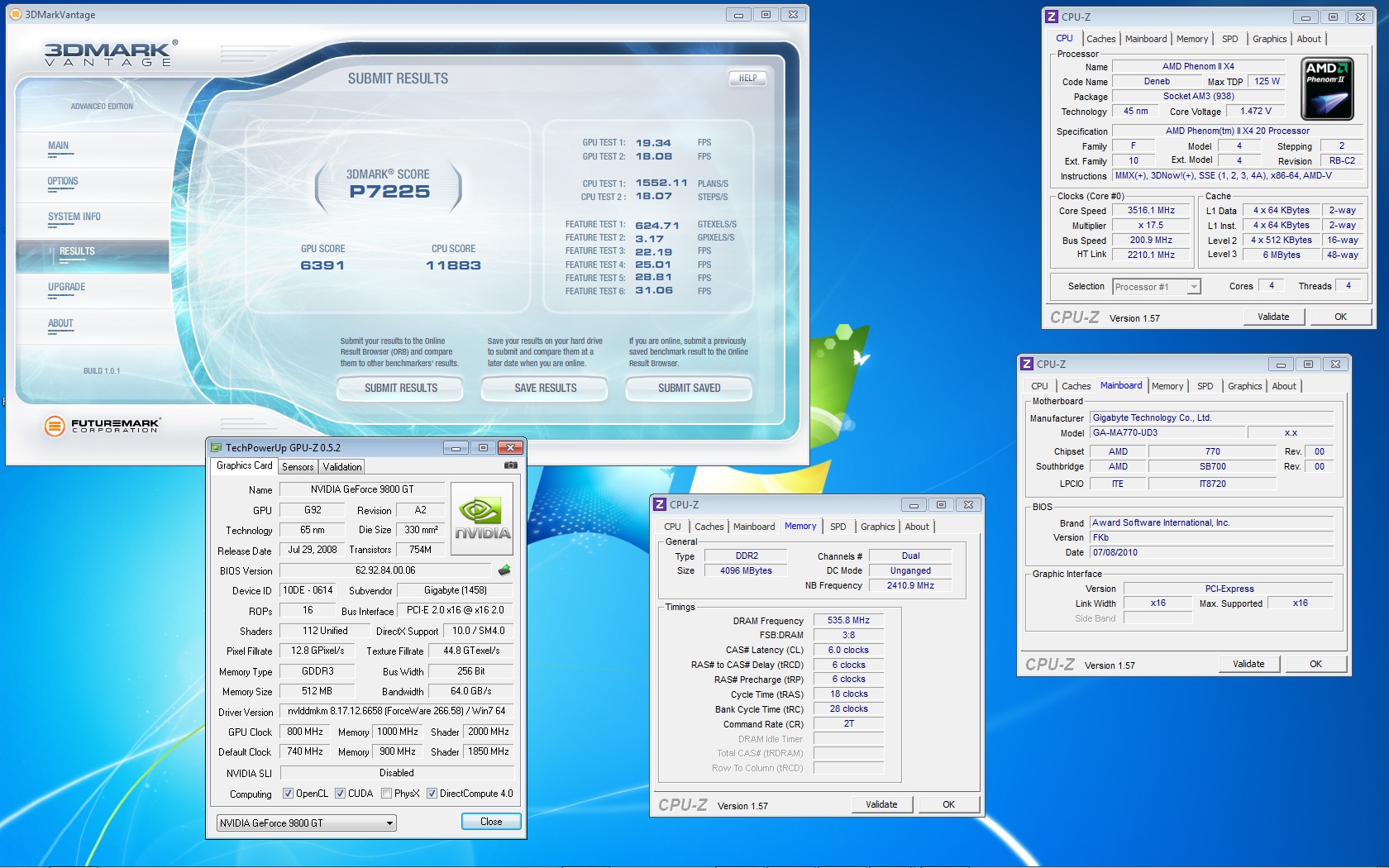This screenshot has height=868, width=1389.
Task: Click the GPU Clock value 800 MHz
Action: [305, 732]
